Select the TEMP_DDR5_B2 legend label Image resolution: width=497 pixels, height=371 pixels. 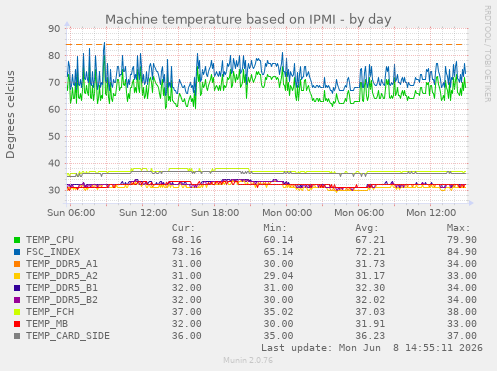tap(62, 300)
